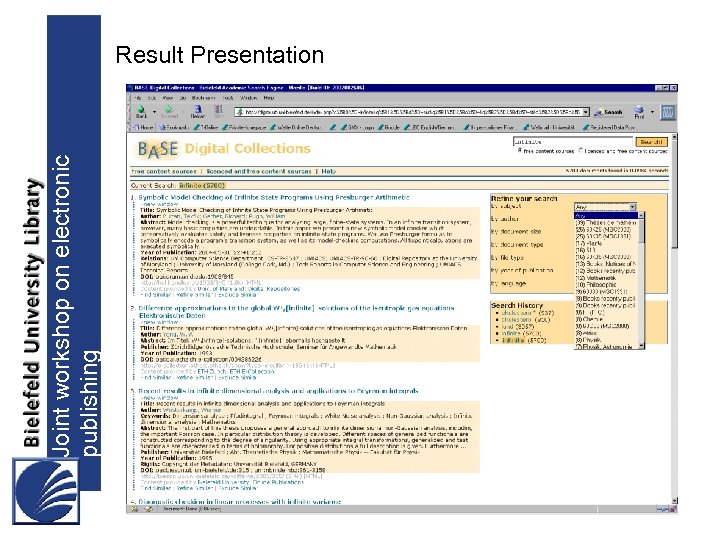The height and width of the screenshot is (540, 720).
Task: Select 'Philosophie' entry in subject dropdown list
Action: click(x=606, y=285)
